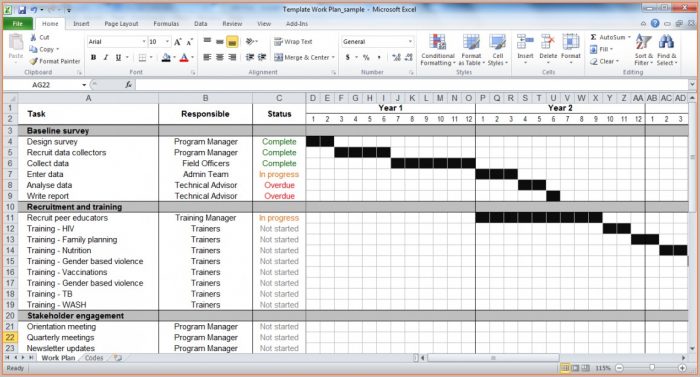Open the Clear dropdown
The width and height of the screenshot is (700, 377).
click(x=604, y=61)
